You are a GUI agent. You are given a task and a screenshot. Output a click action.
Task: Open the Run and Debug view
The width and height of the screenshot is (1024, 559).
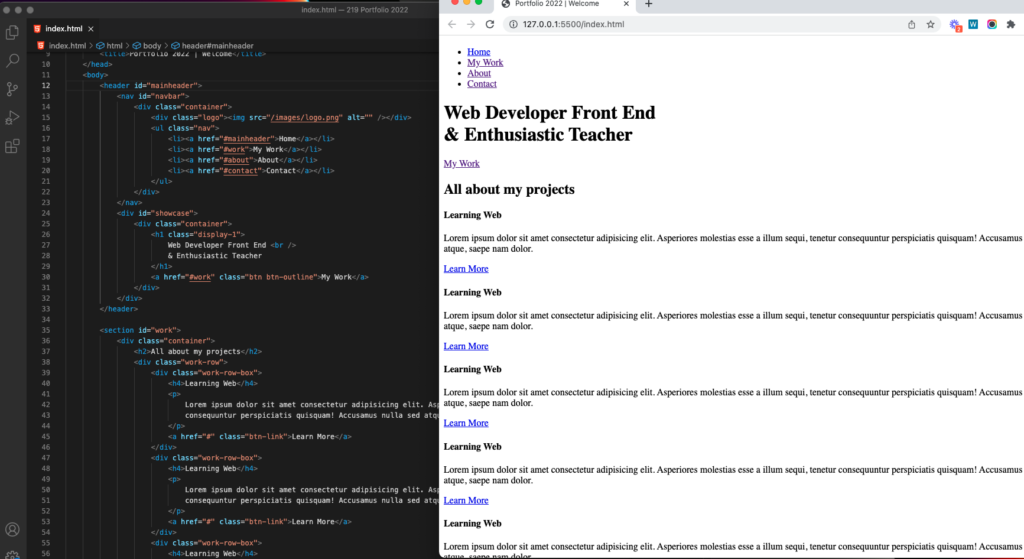12,118
